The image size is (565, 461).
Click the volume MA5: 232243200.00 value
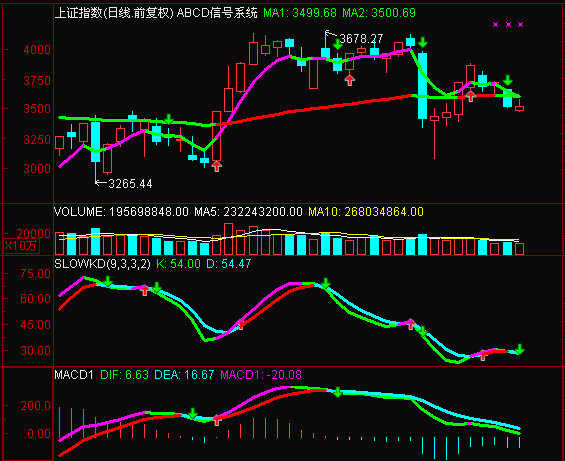(248, 212)
